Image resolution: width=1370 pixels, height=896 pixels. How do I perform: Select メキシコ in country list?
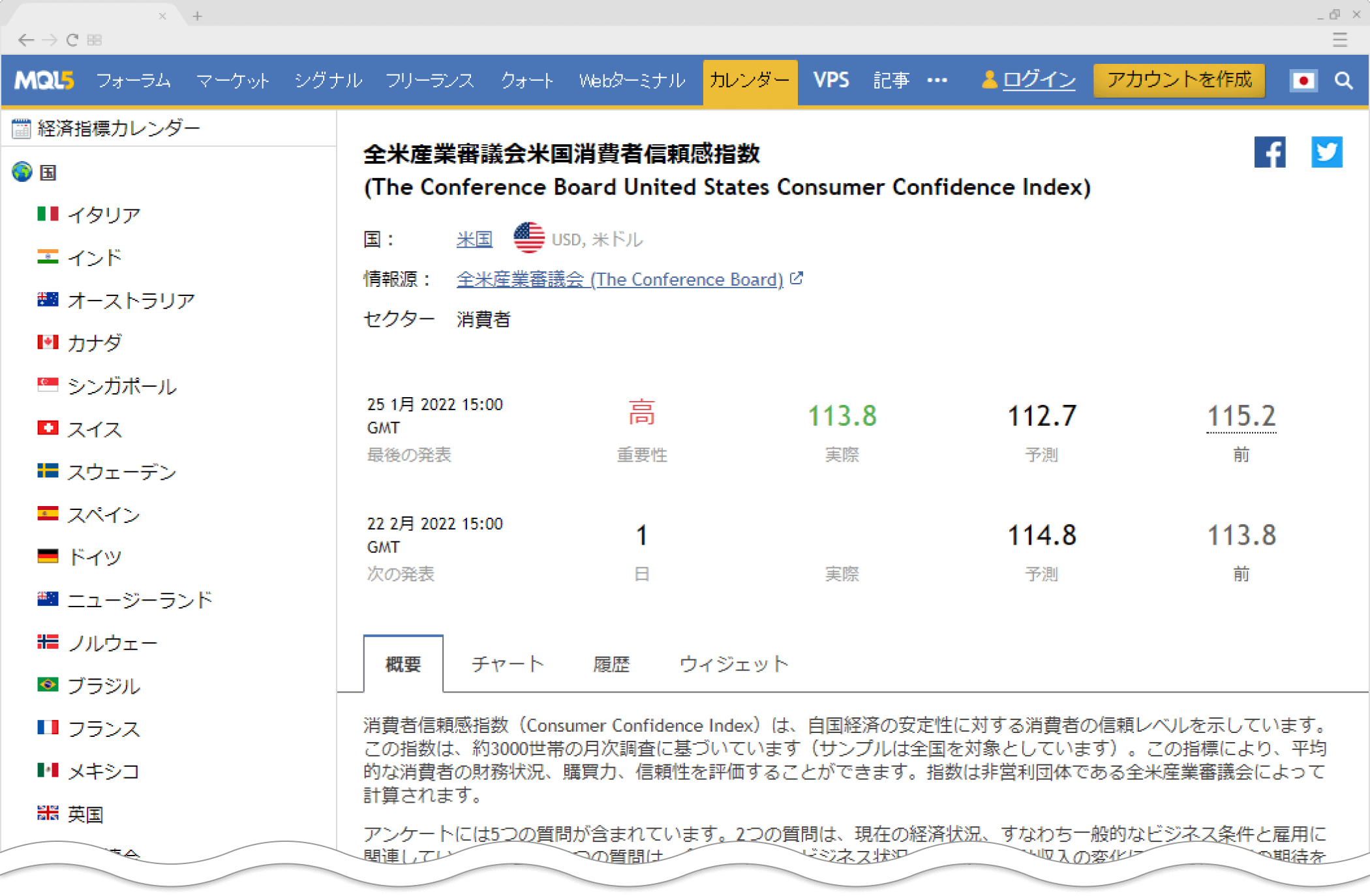pos(104,771)
